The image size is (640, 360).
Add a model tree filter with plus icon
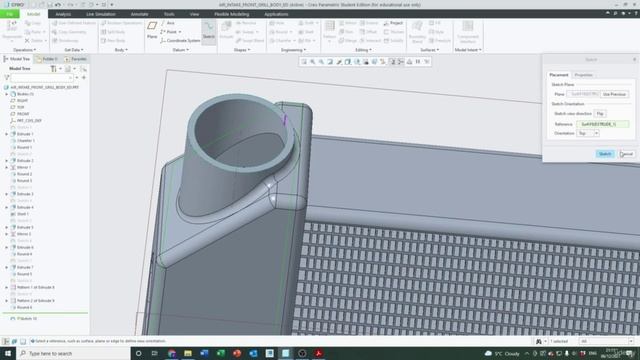(84, 78)
